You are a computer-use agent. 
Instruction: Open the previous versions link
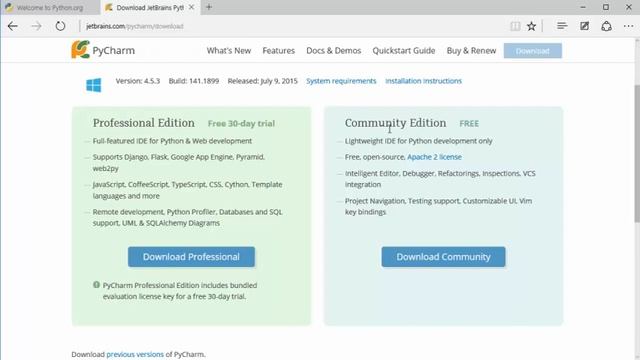[x=135, y=354]
